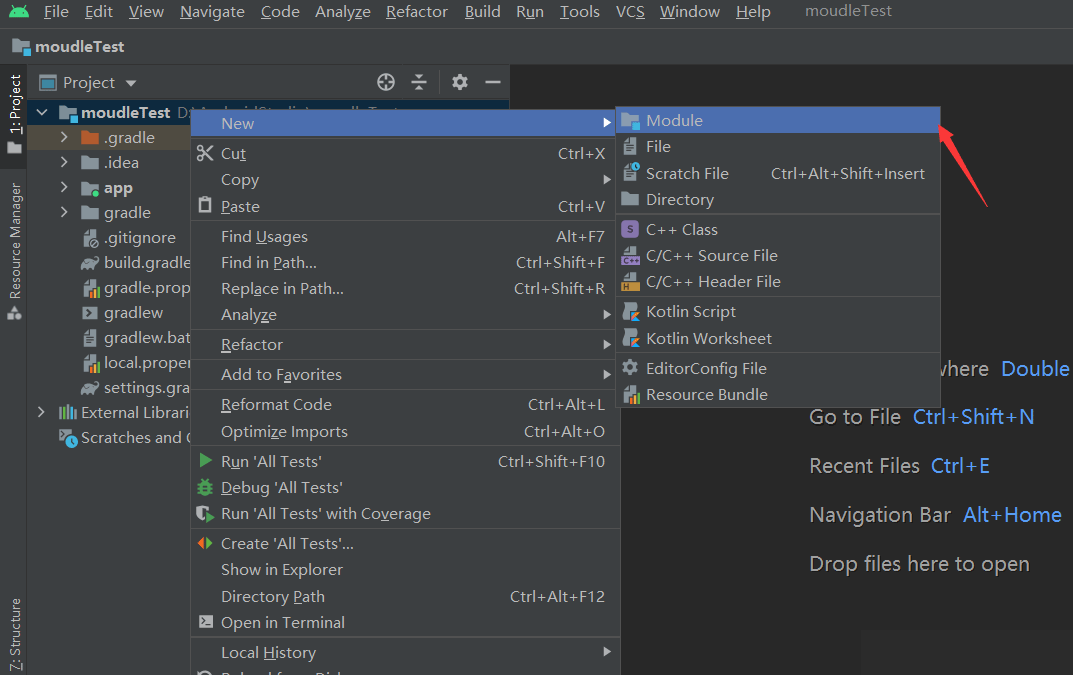The image size is (1073, 675).
Task: Open the Navigate menu
Action: (212, 12)
